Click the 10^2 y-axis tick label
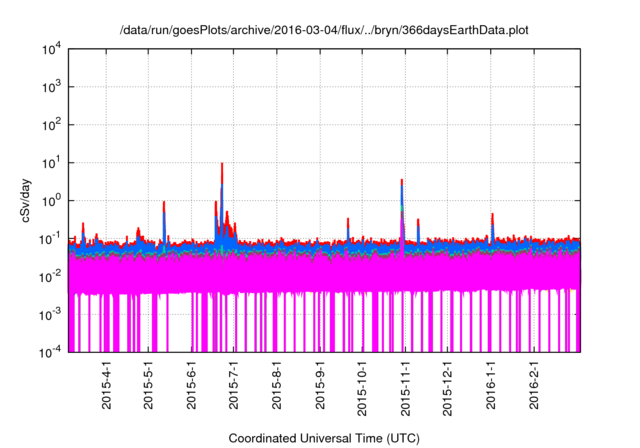 [51, 125]
